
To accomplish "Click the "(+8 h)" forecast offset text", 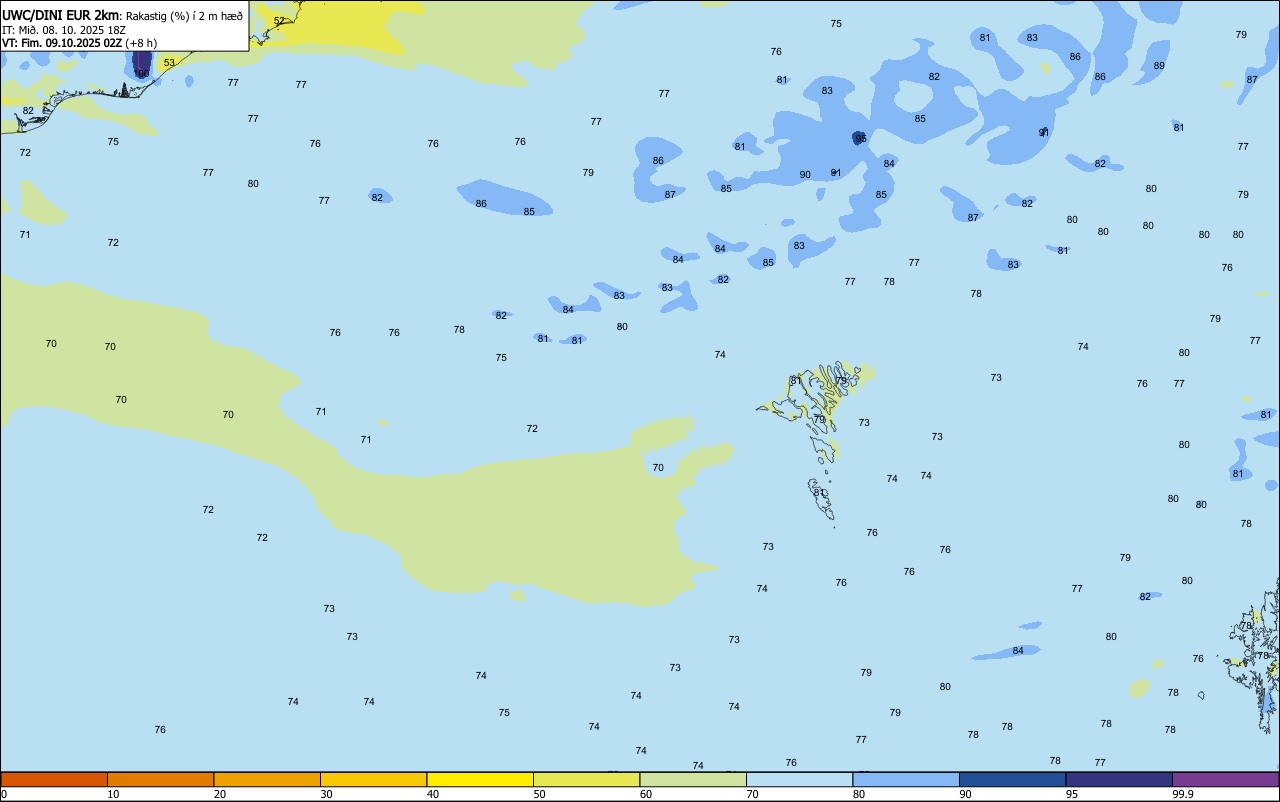I will coord(141,43).
